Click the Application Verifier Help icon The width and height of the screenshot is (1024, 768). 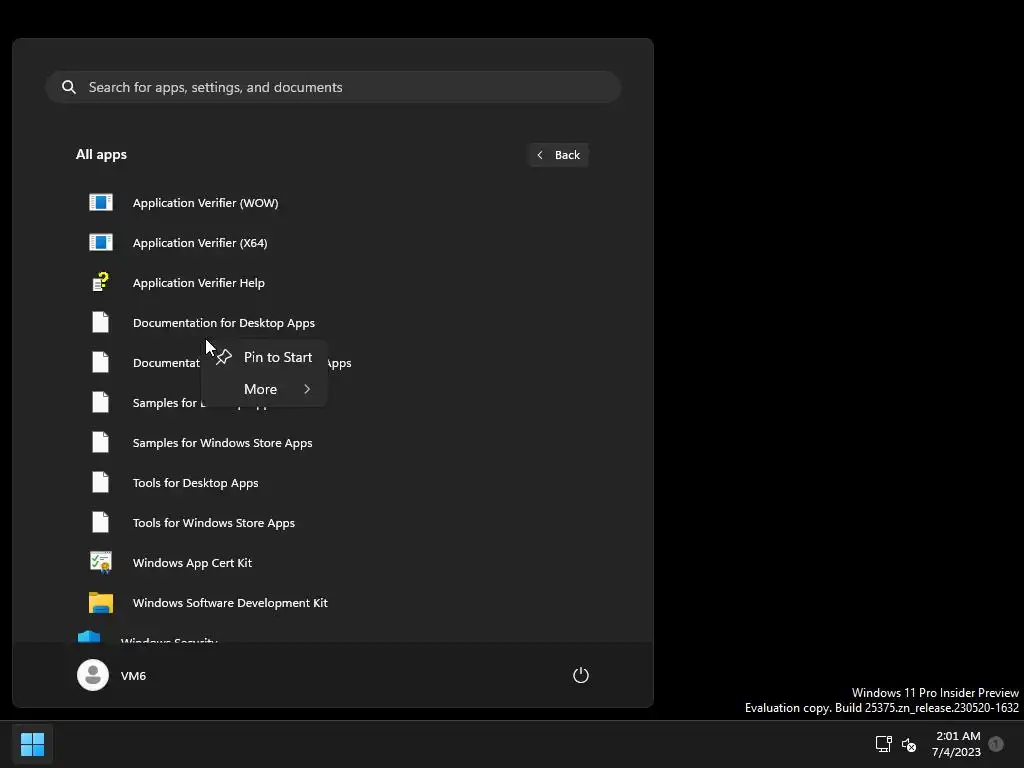pos(101,282)
